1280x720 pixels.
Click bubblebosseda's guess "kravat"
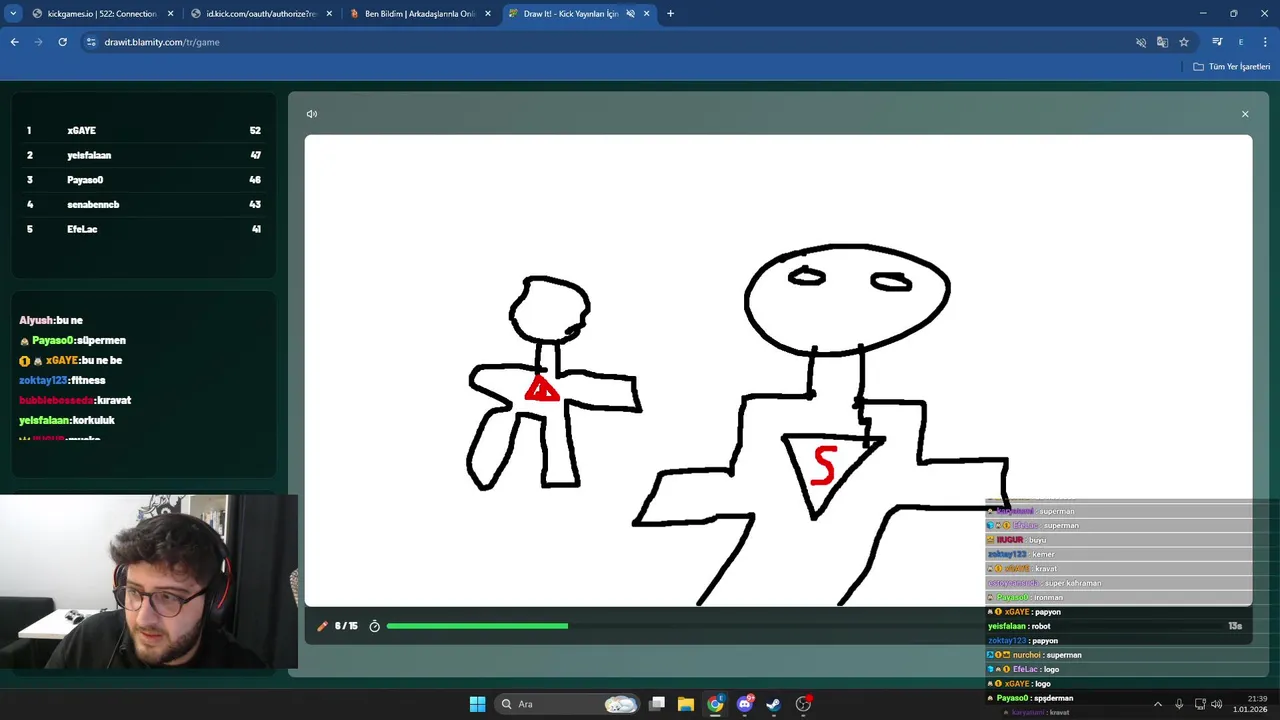click(114, 401)
